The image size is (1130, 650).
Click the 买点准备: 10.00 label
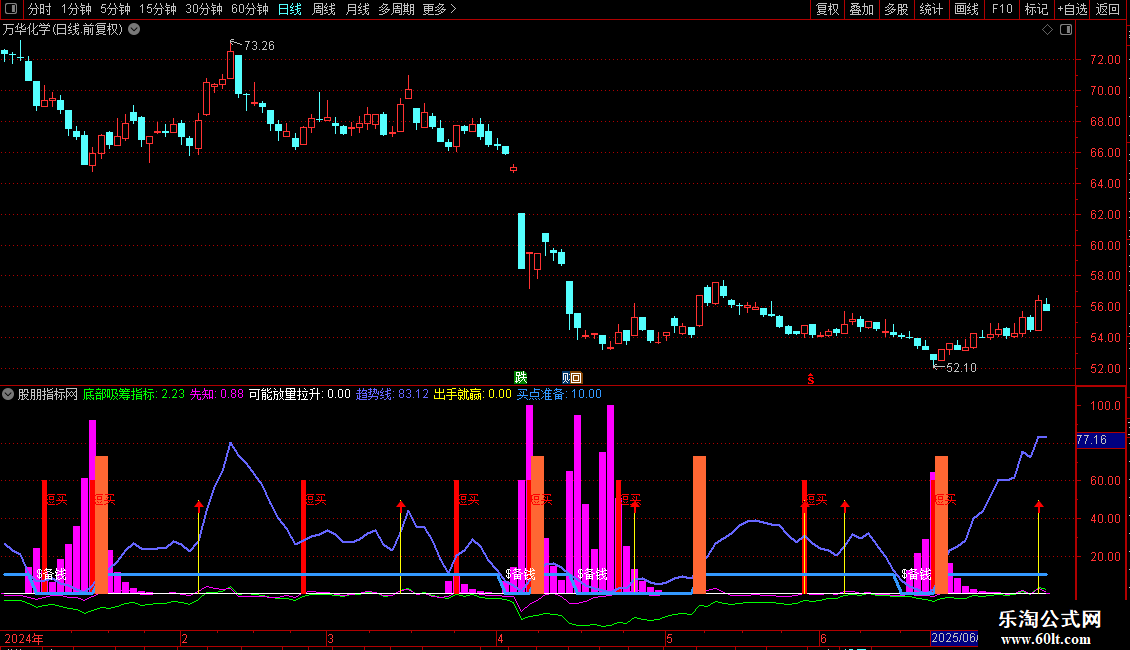coord(559,394)
